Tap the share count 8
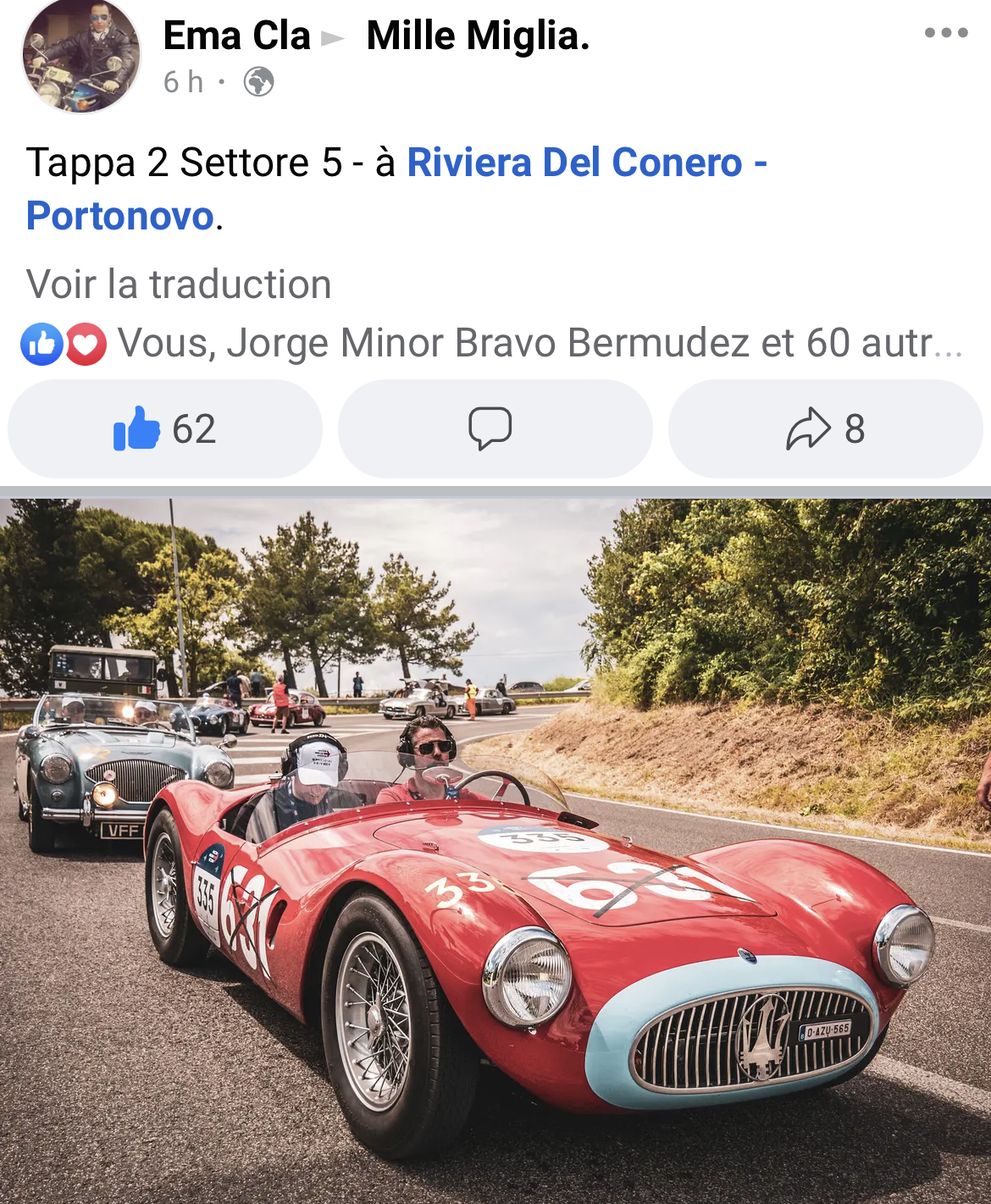 point(855,429)
